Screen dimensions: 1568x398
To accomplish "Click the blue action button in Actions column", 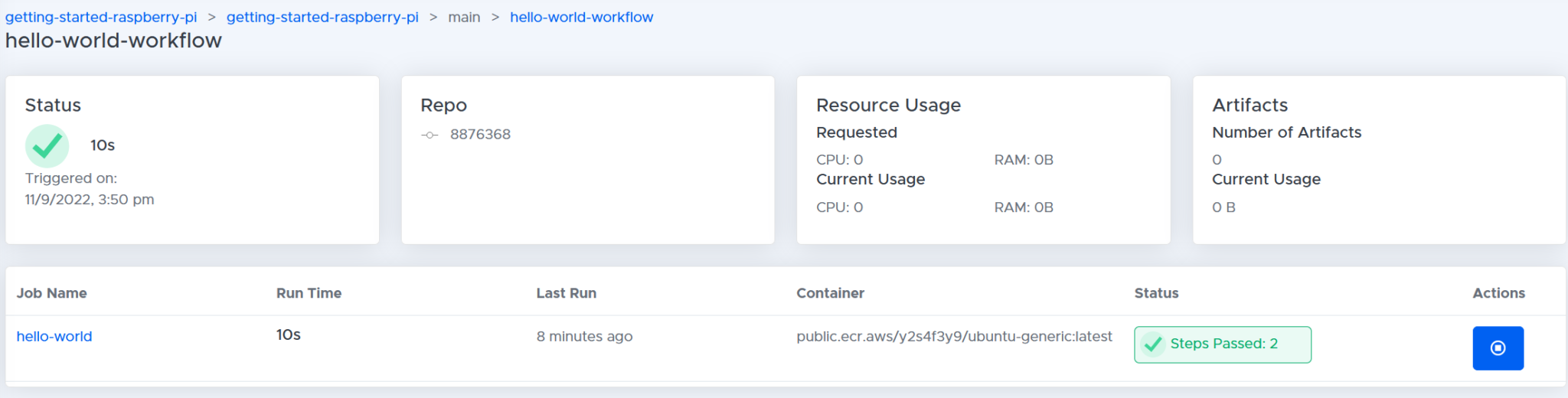I will (x=1497, y=348).
